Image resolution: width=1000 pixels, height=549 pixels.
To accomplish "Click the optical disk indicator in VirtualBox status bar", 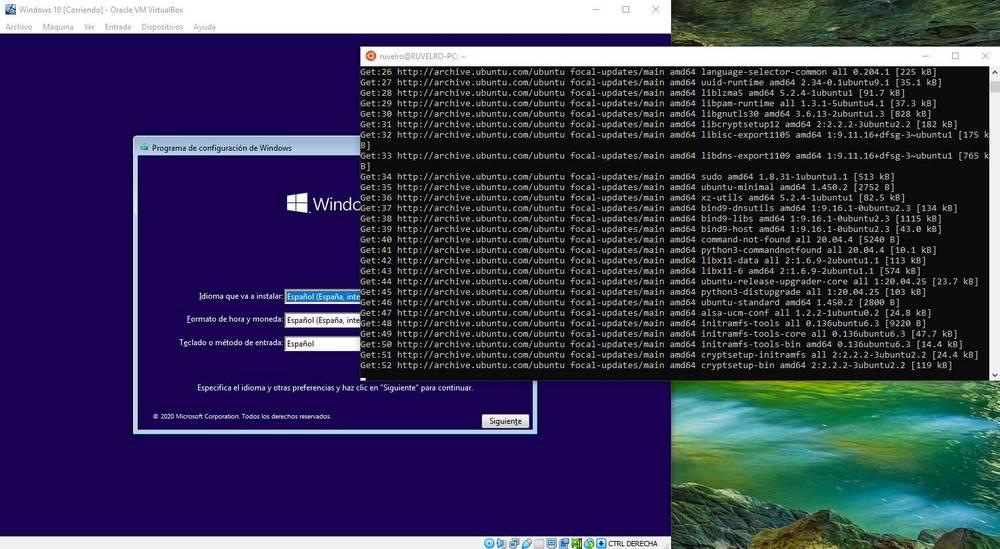I will (489, 543).
